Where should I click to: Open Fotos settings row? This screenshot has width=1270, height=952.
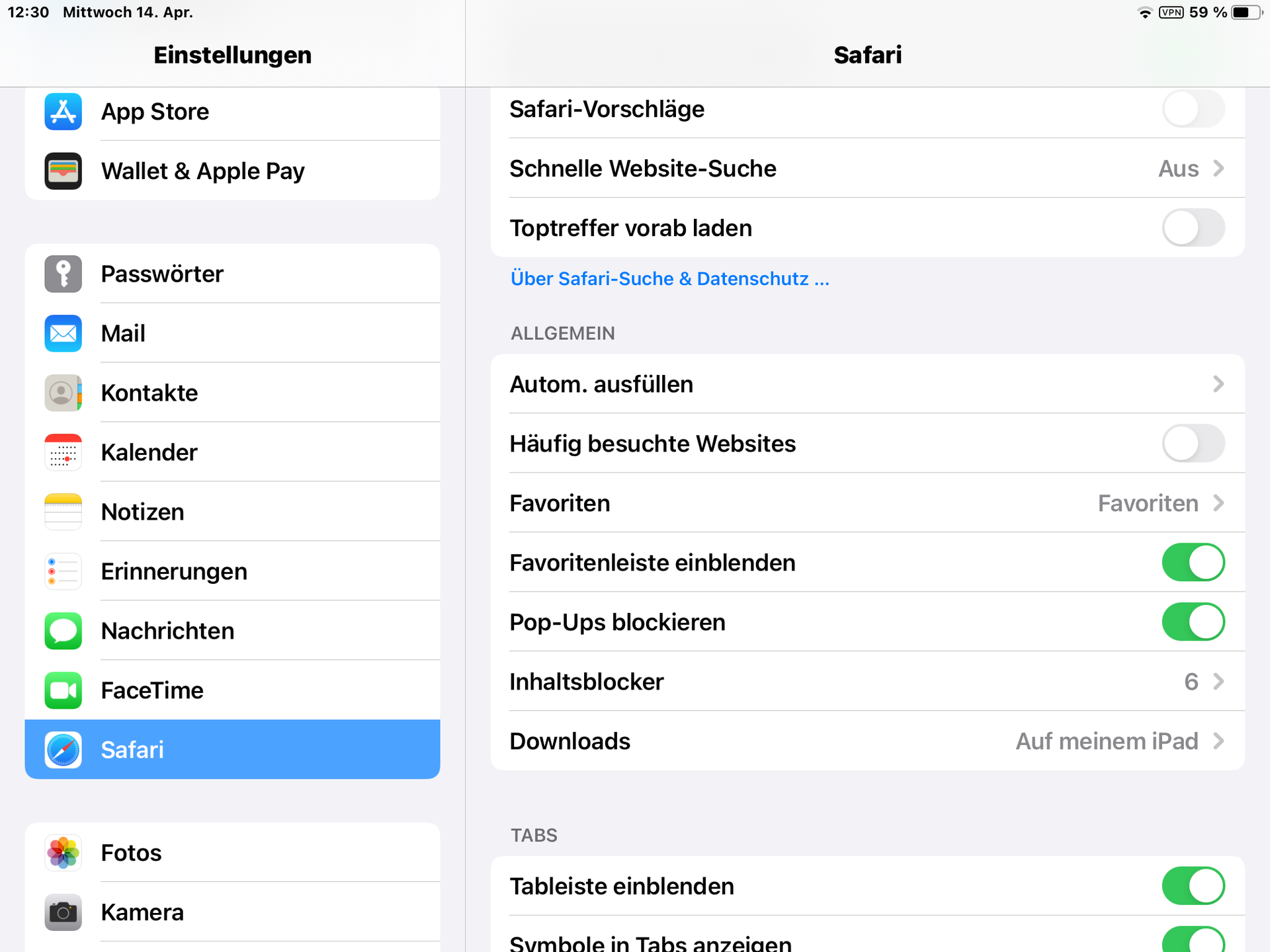232,853
